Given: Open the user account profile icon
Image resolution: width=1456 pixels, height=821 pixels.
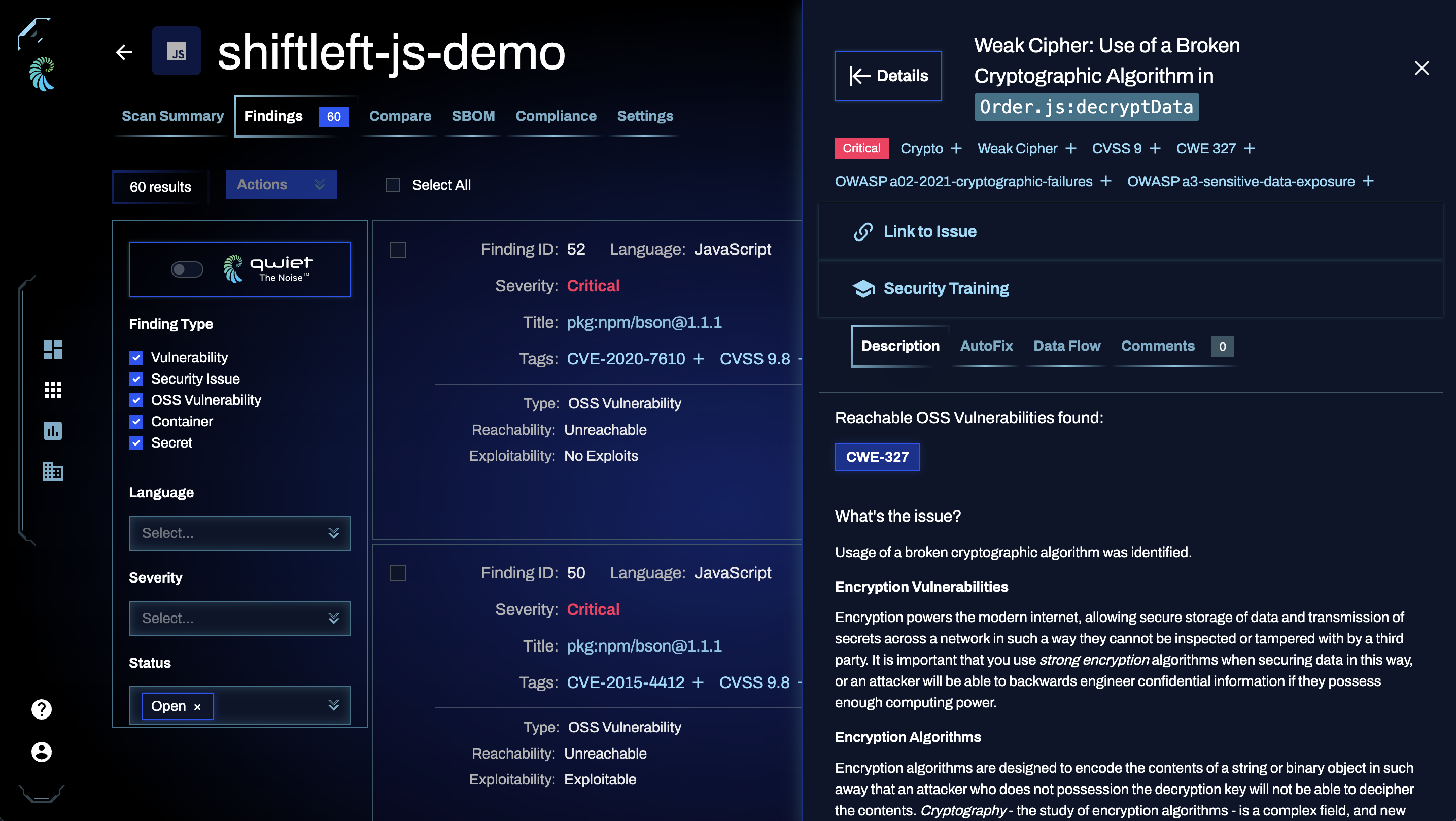Looking at the screenshot, I should [41, 752].
